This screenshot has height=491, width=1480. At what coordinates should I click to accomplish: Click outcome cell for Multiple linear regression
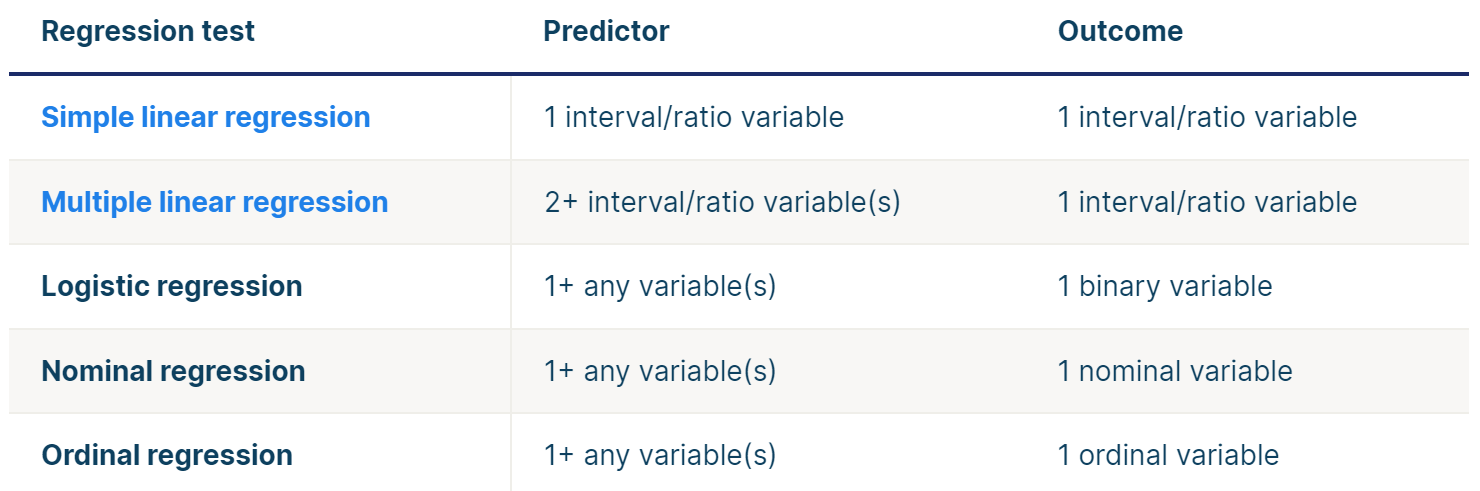click(1207, 202)
